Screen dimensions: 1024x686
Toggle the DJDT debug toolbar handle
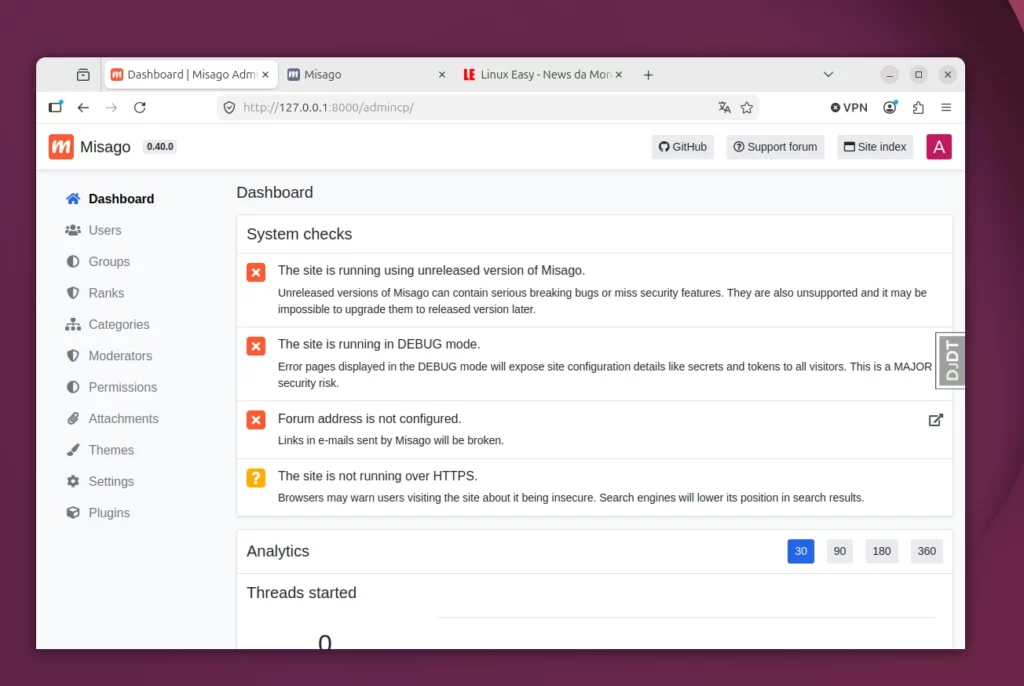[x=950, y=361]
